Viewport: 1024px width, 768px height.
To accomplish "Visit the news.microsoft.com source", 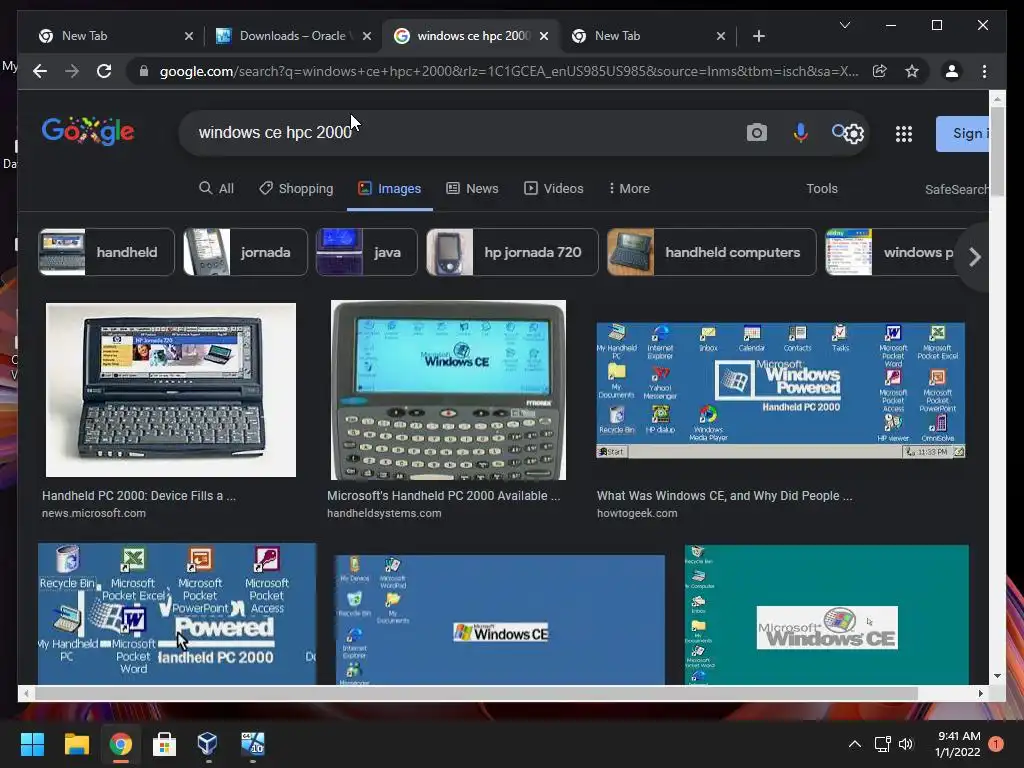I will (93, 513).
